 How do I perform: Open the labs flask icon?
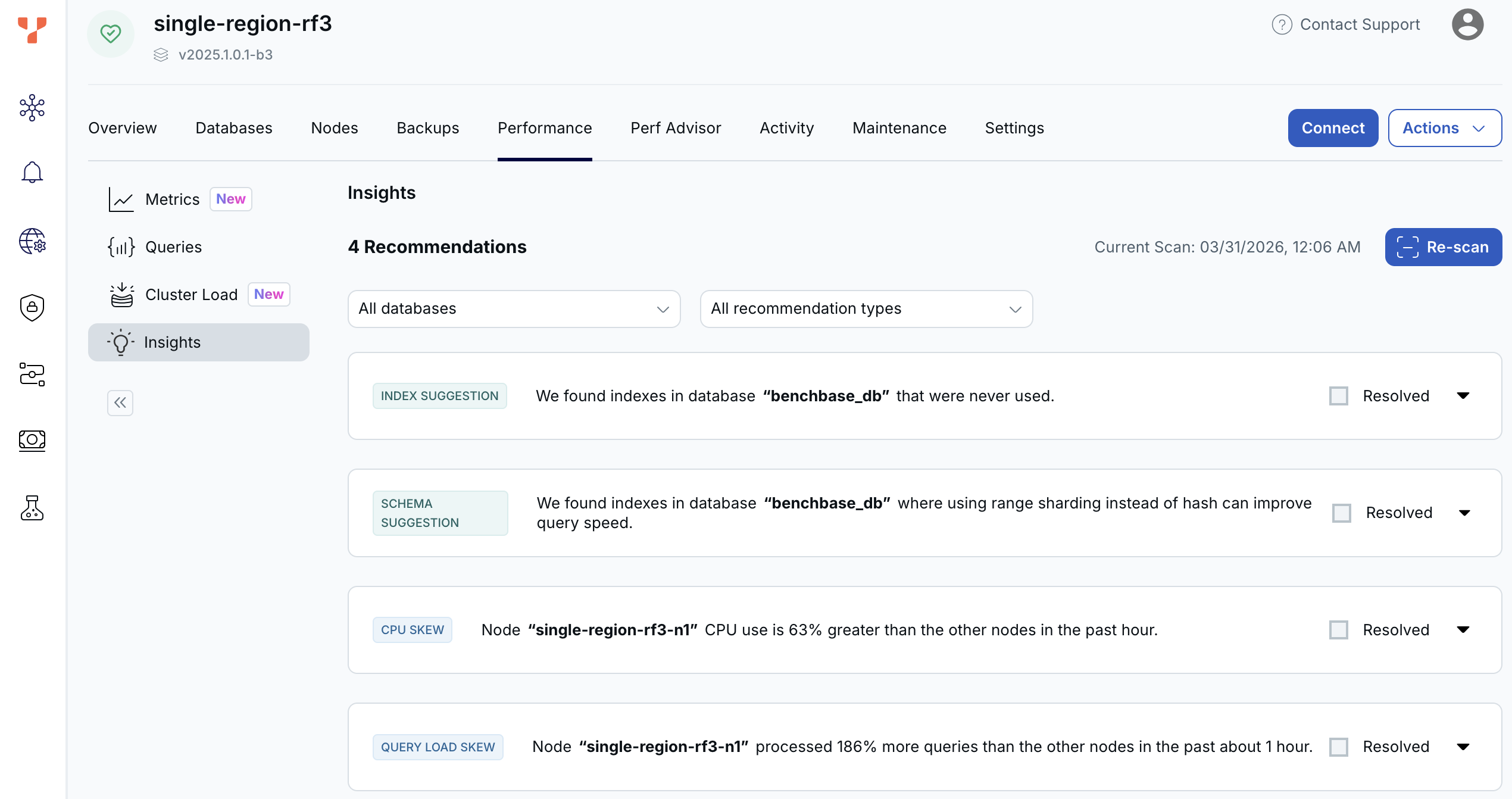click(32, 508)
